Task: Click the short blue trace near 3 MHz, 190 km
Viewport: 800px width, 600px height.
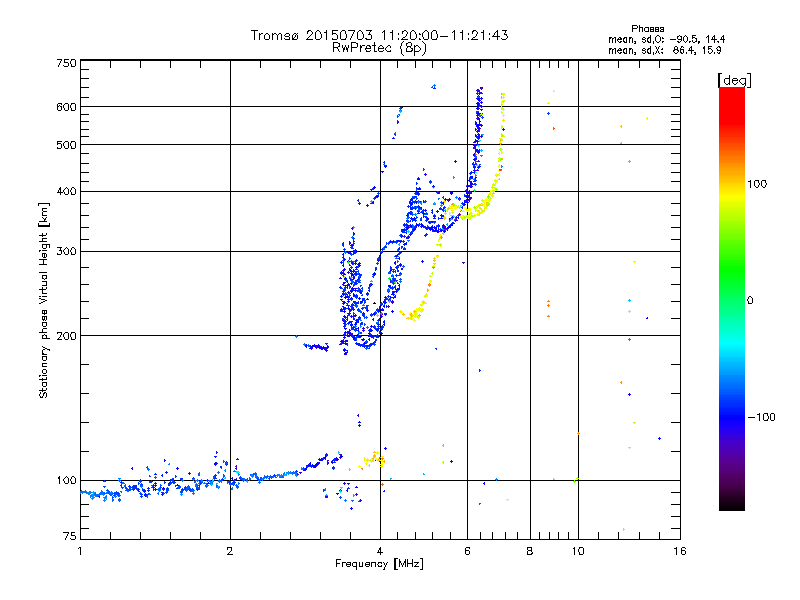Action: pos(316,347)
